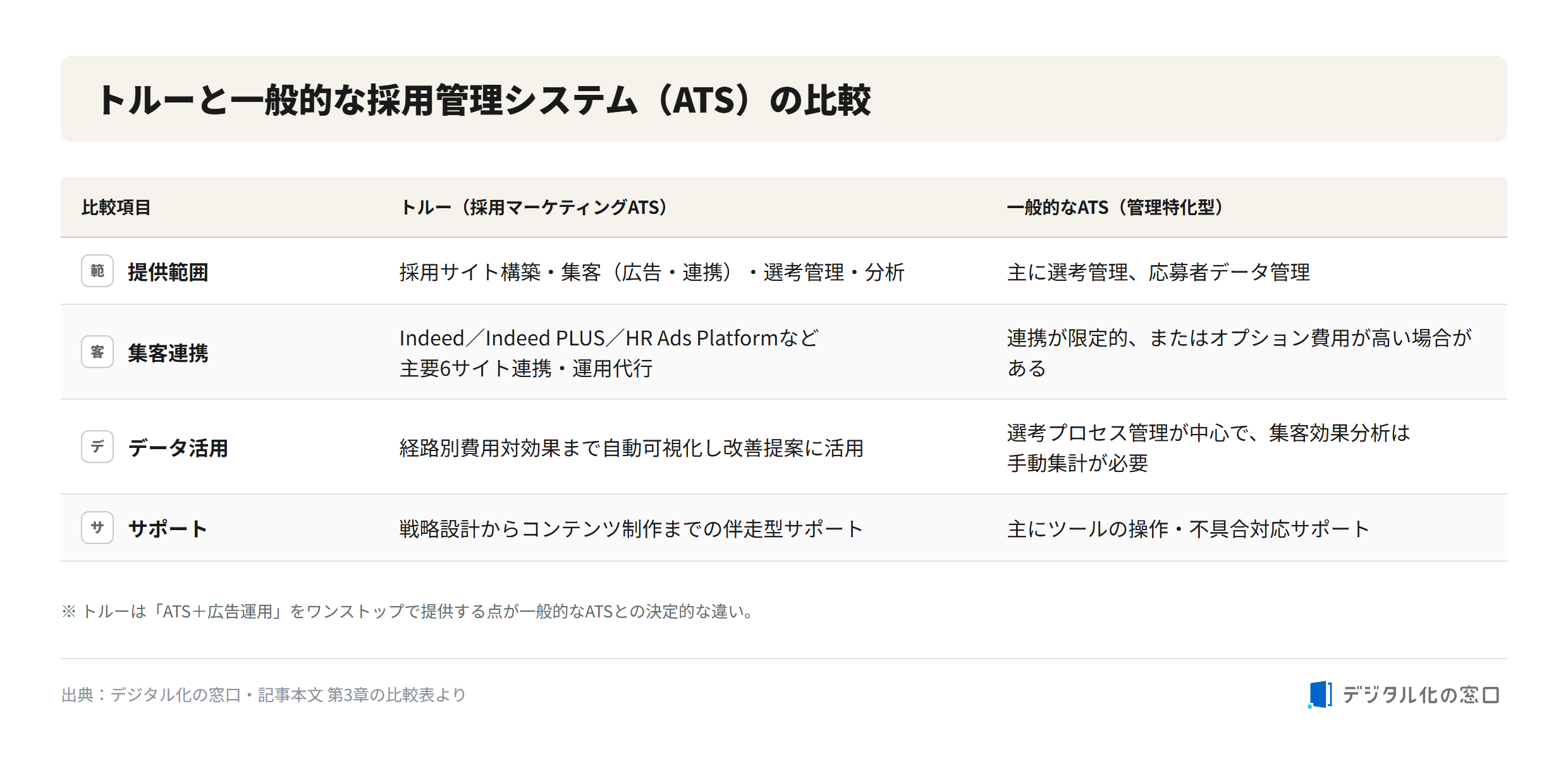The height and width of the screenshot is (768, 1568).
Task: Click the blue デジタル化の窓口 logo icon
Action: coord(1320,695)
